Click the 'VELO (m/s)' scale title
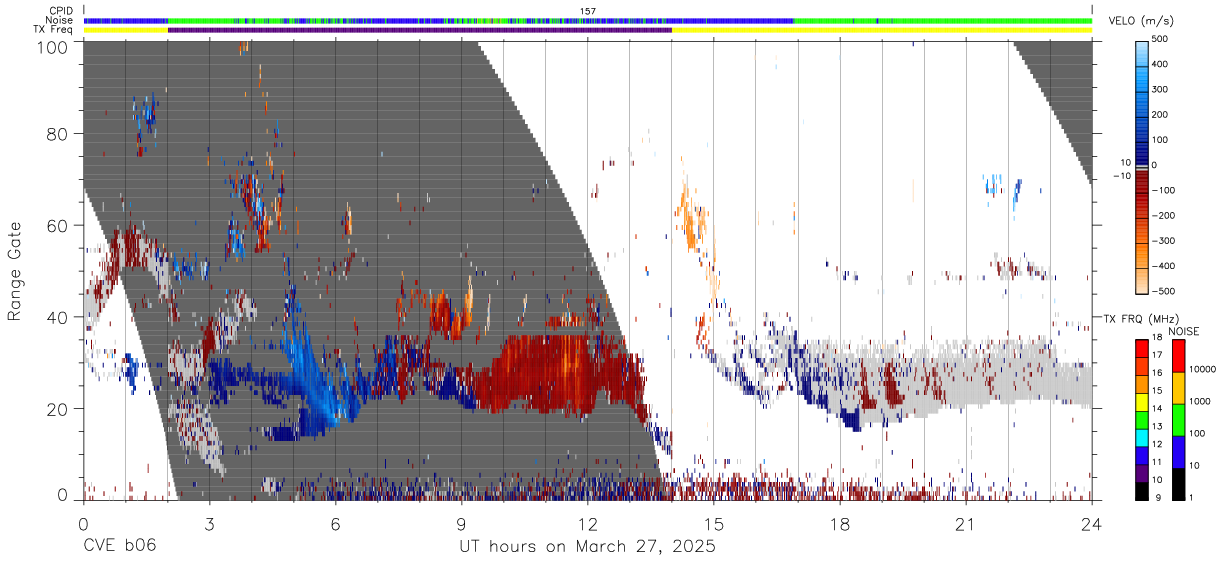Viewport: 1228px width, 567px height. 1139,23
